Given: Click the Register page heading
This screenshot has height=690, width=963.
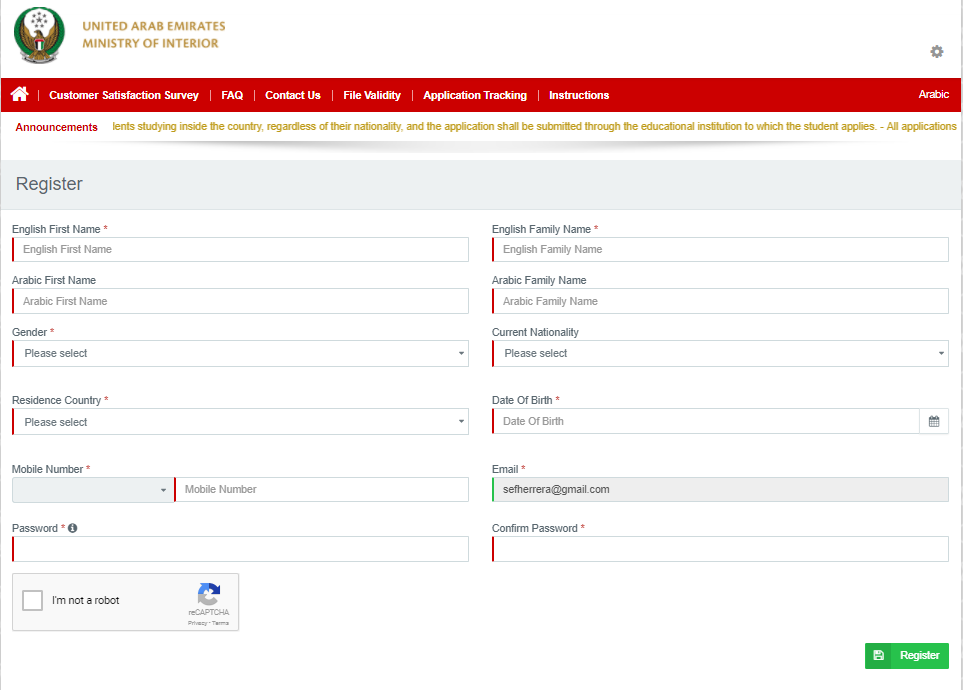Looking at the screenshot, I should 49,184.
